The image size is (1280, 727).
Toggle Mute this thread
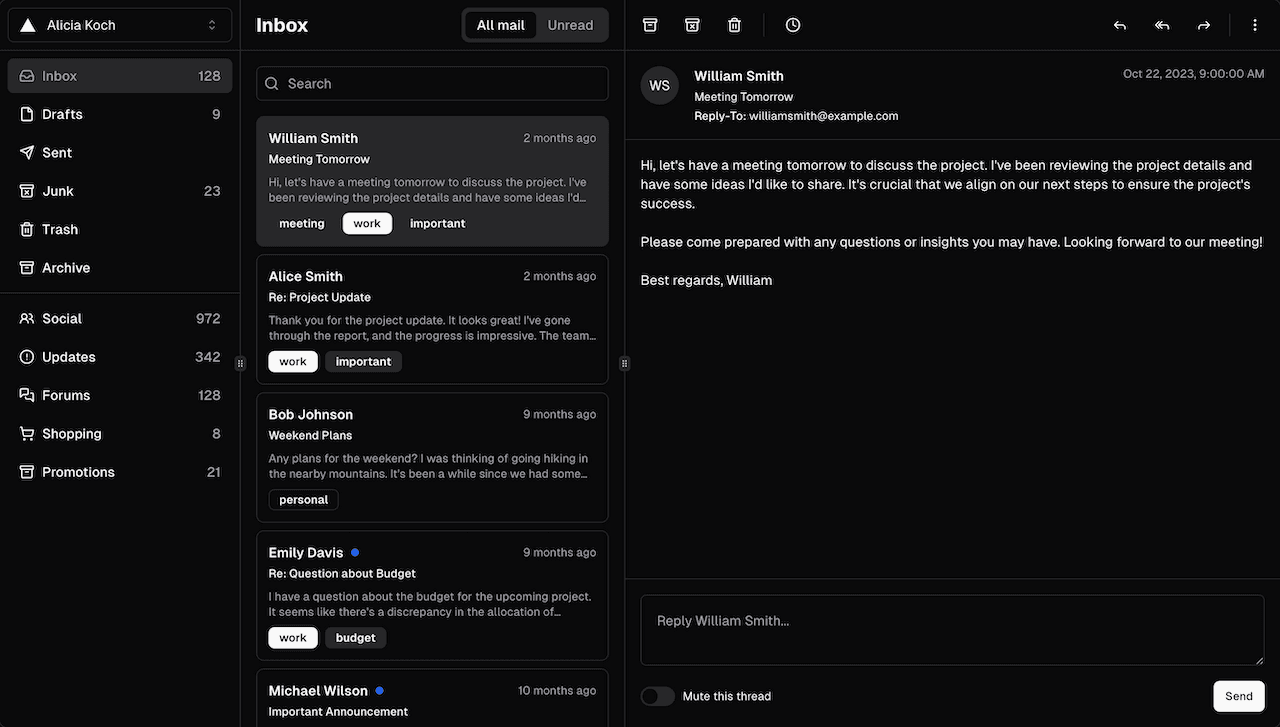pos(657,695)
